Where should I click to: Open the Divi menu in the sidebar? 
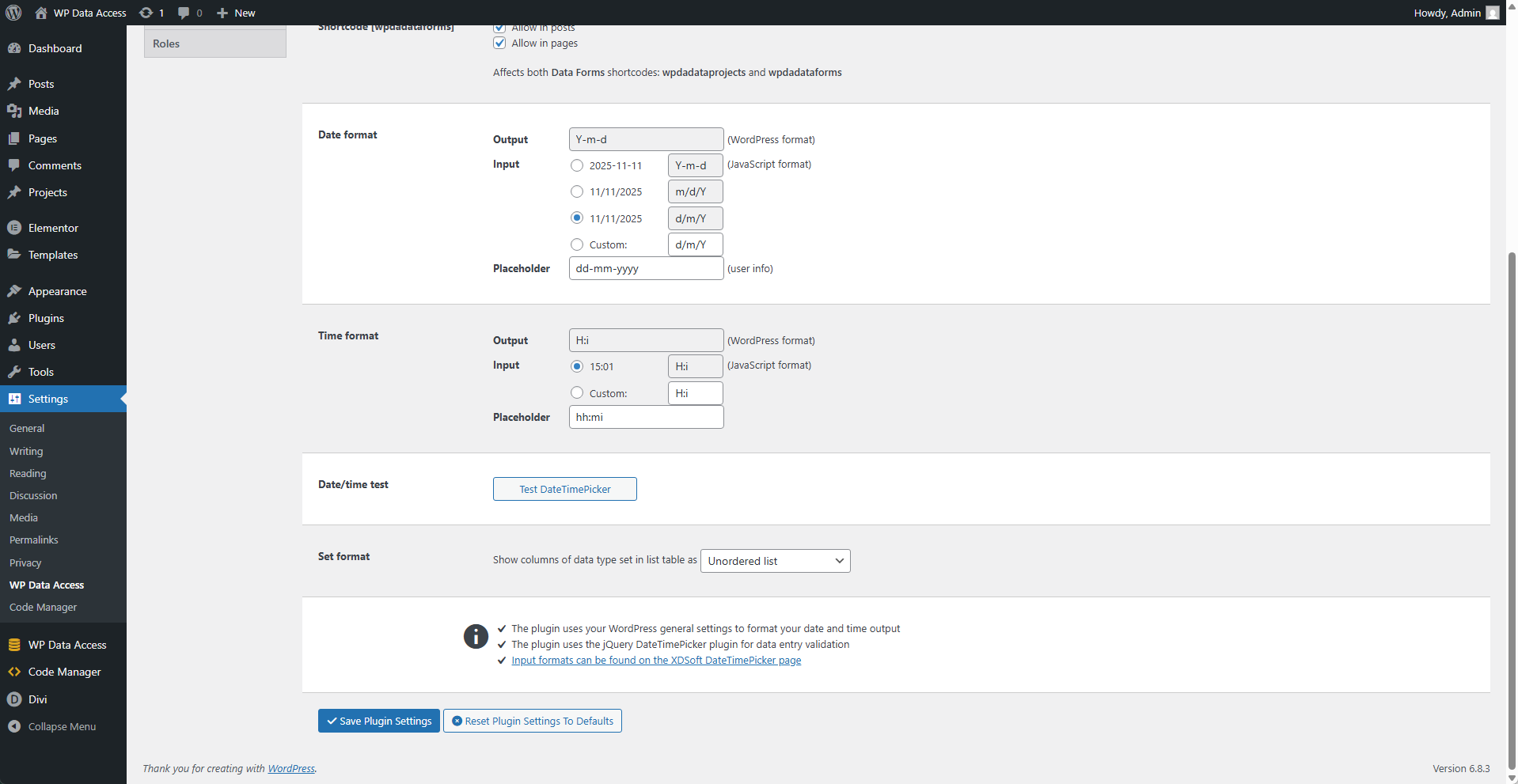click(36, 699)
